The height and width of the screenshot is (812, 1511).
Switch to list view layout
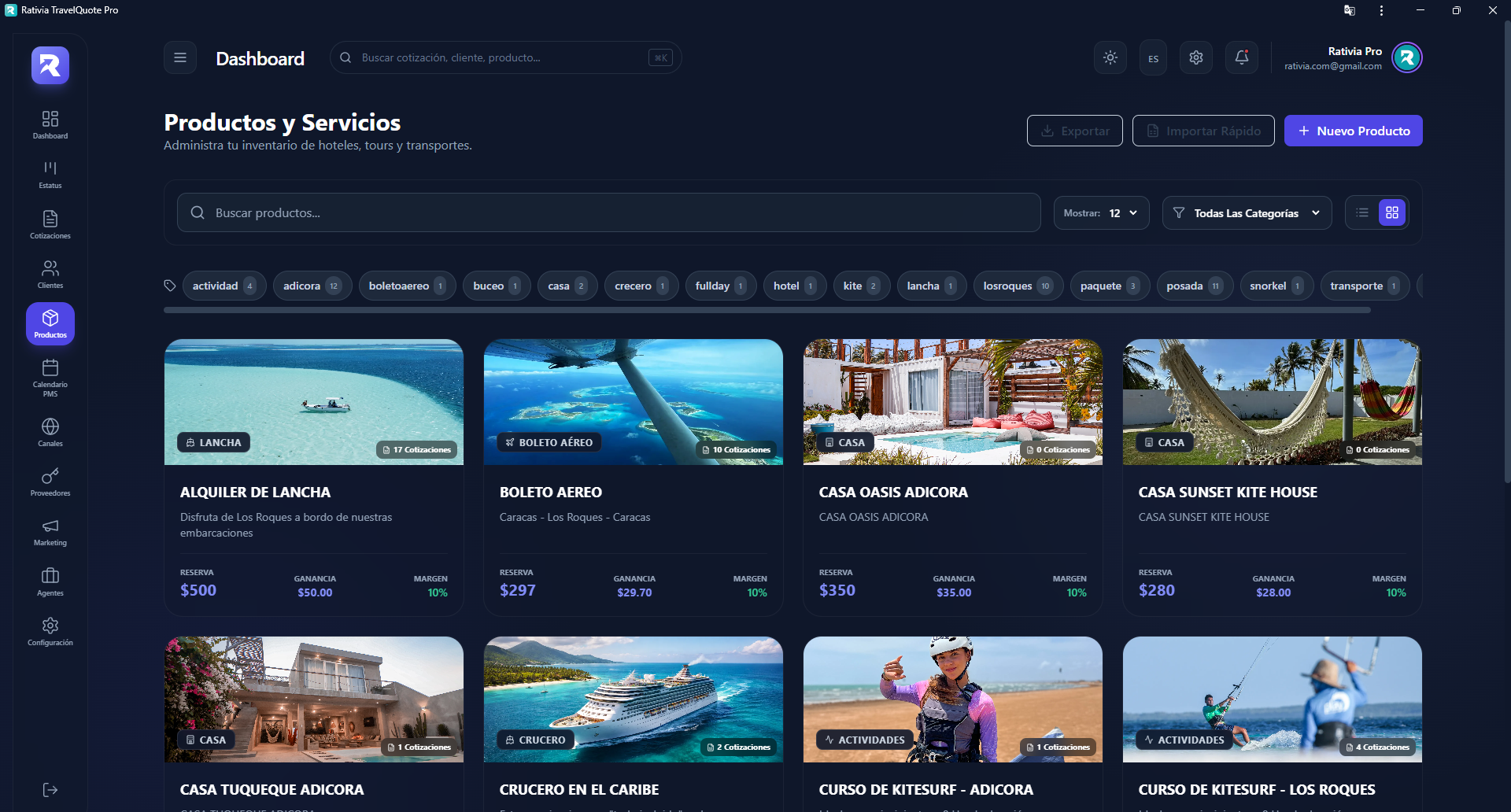tap(1362, 212)
